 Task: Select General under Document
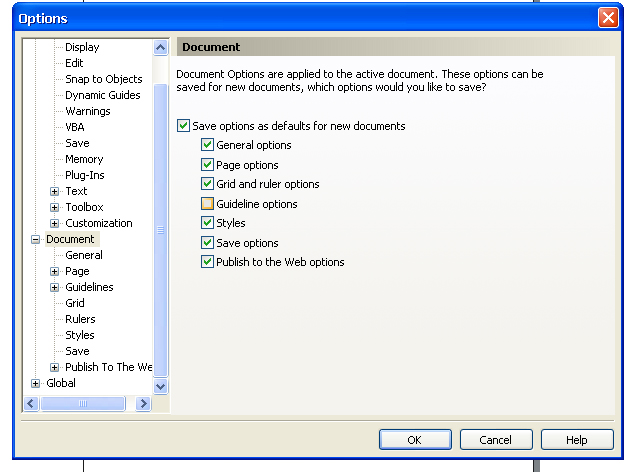(84, 255)
